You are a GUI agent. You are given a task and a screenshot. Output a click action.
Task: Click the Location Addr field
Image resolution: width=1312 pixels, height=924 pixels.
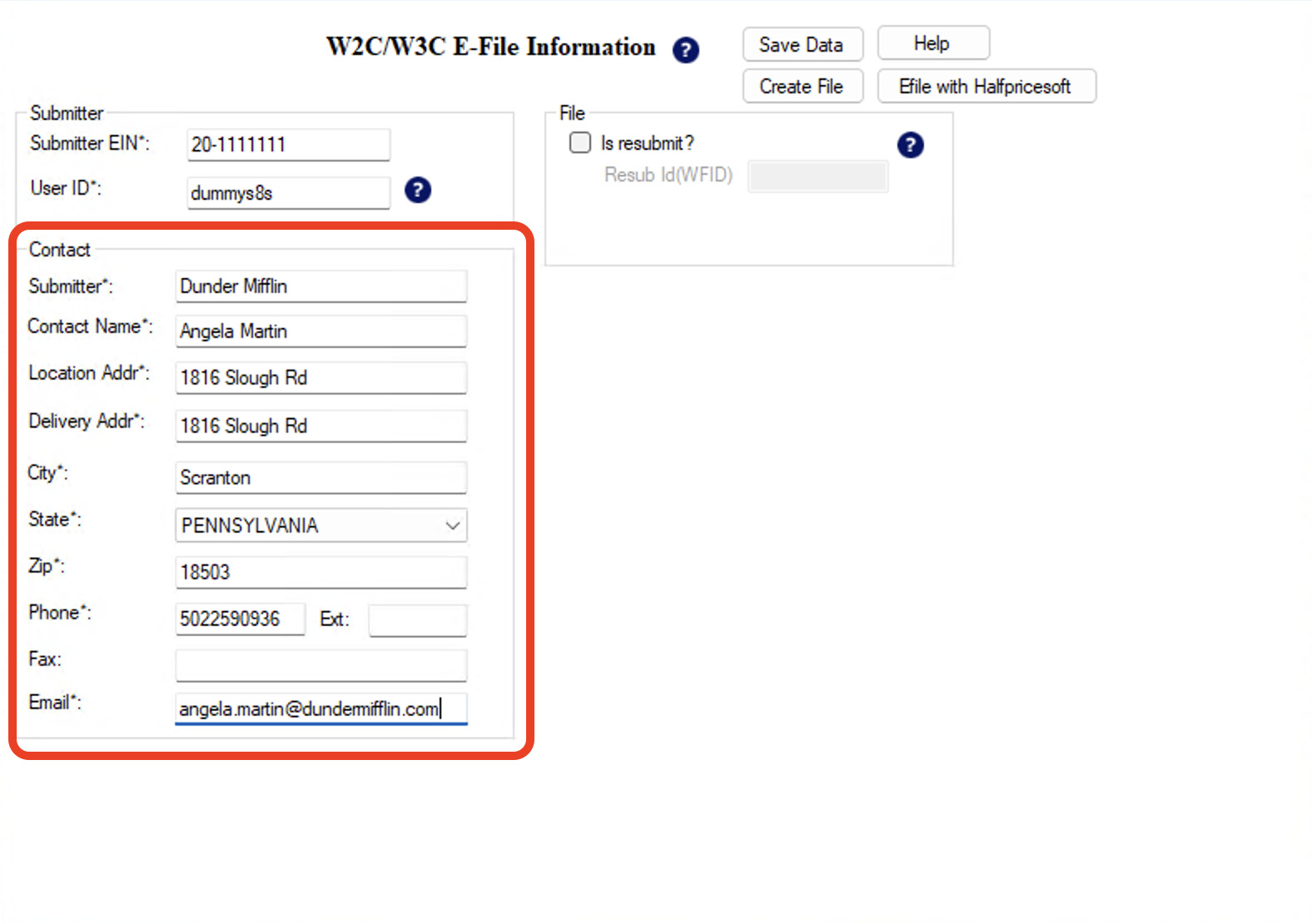click(x=321, y=378)
